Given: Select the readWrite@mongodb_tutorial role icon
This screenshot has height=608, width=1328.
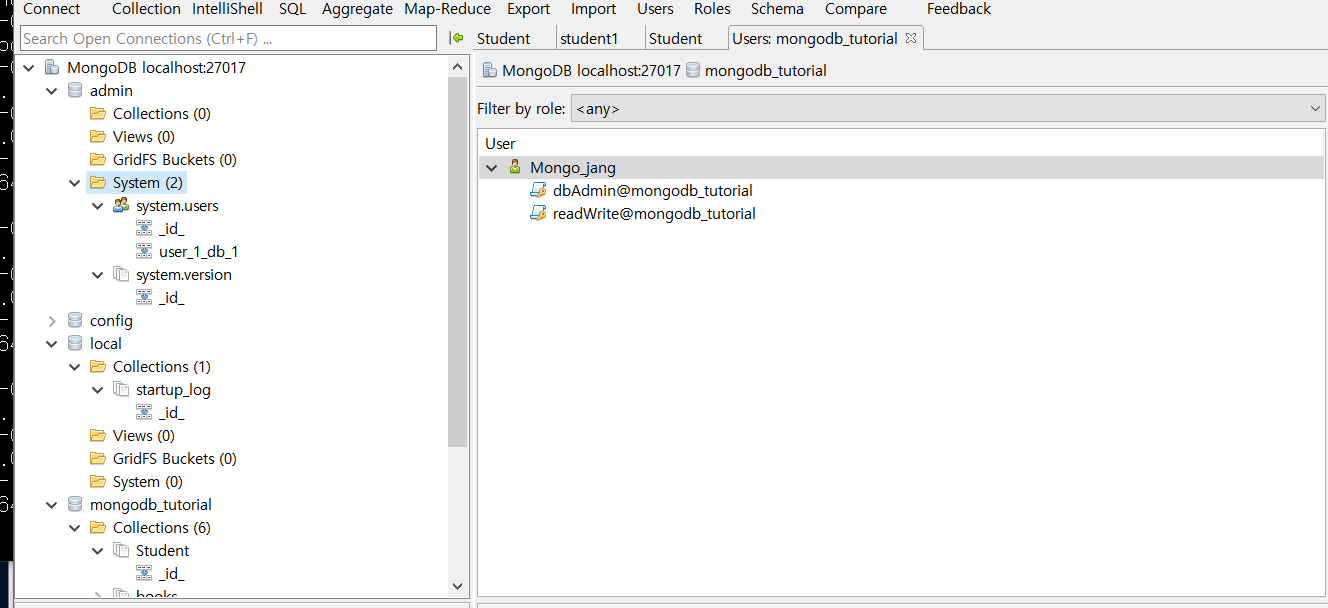Looking at the screenshot, I should tap(539, 213).
